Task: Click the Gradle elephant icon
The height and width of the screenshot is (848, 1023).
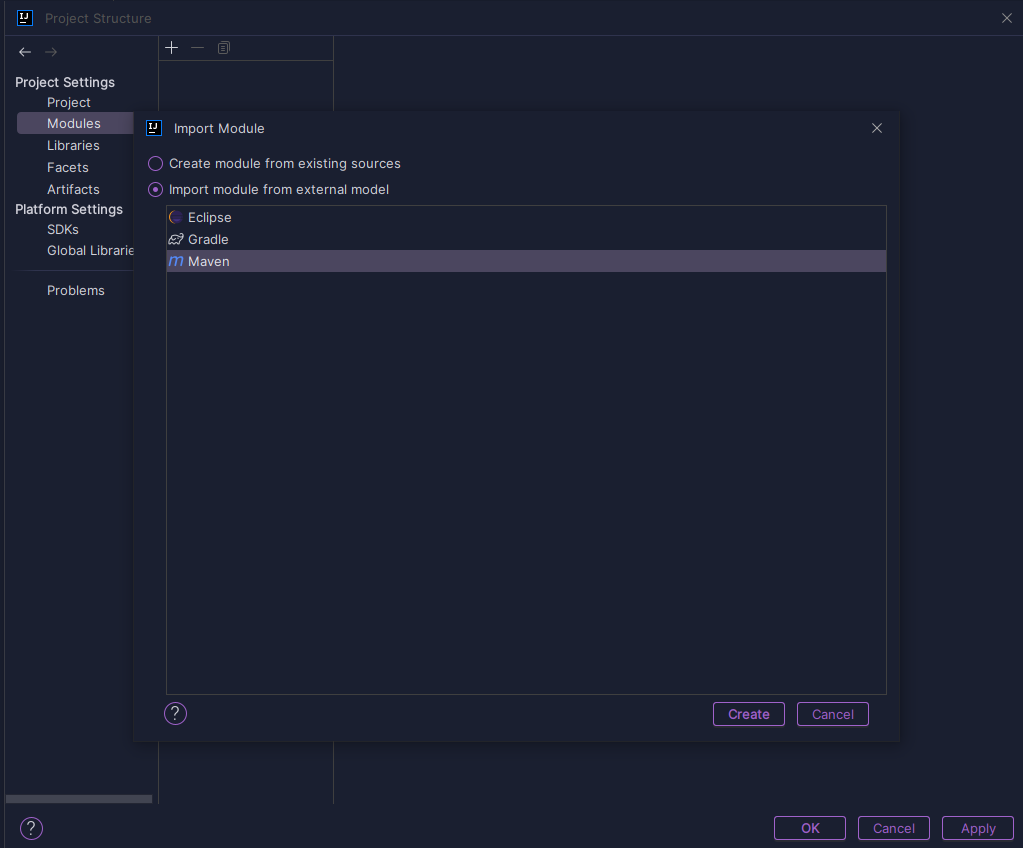Action: (x=176, y=239)
